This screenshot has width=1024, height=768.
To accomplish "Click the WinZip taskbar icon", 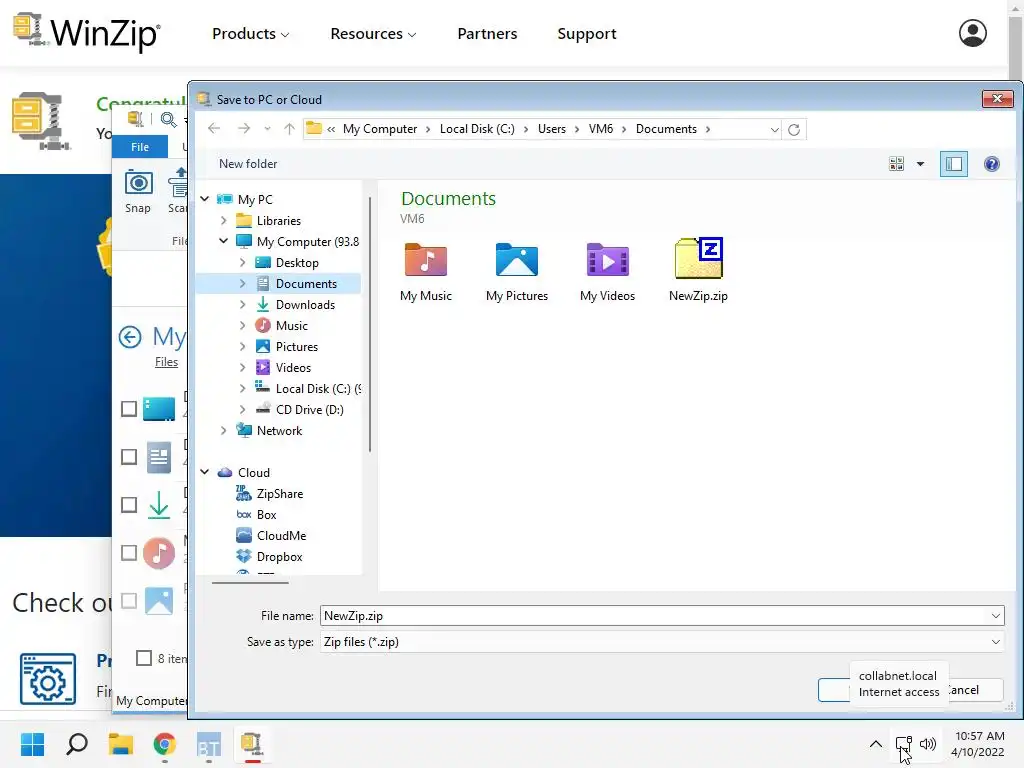I will 252,744.
